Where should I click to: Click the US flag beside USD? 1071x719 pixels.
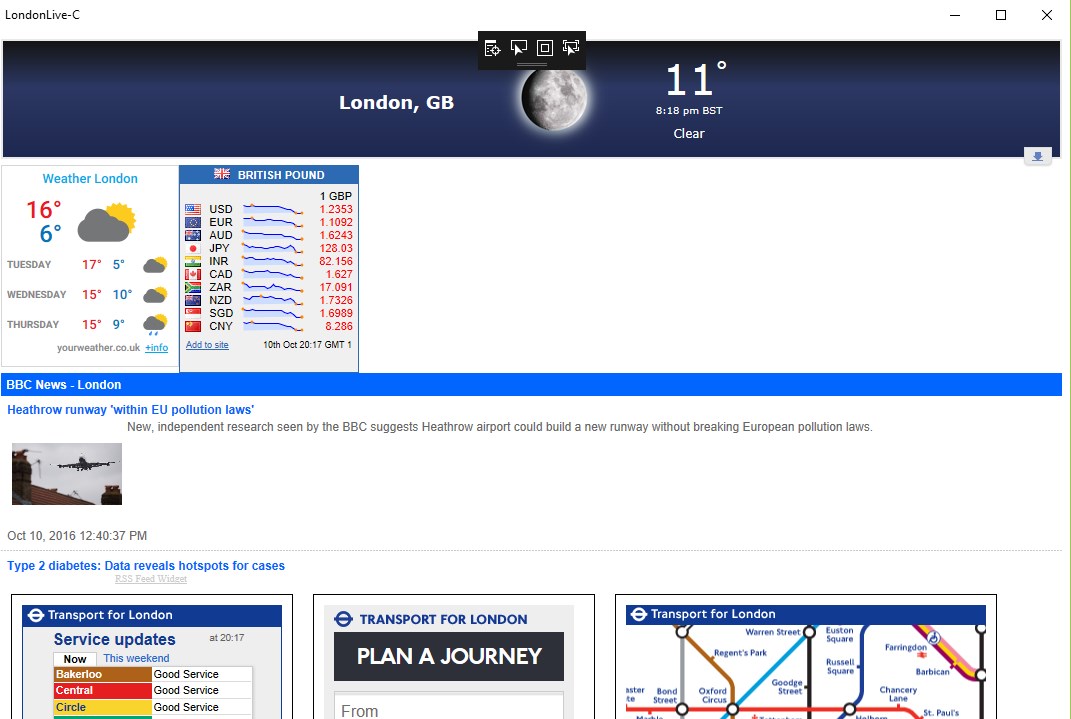tap(193, 209)
